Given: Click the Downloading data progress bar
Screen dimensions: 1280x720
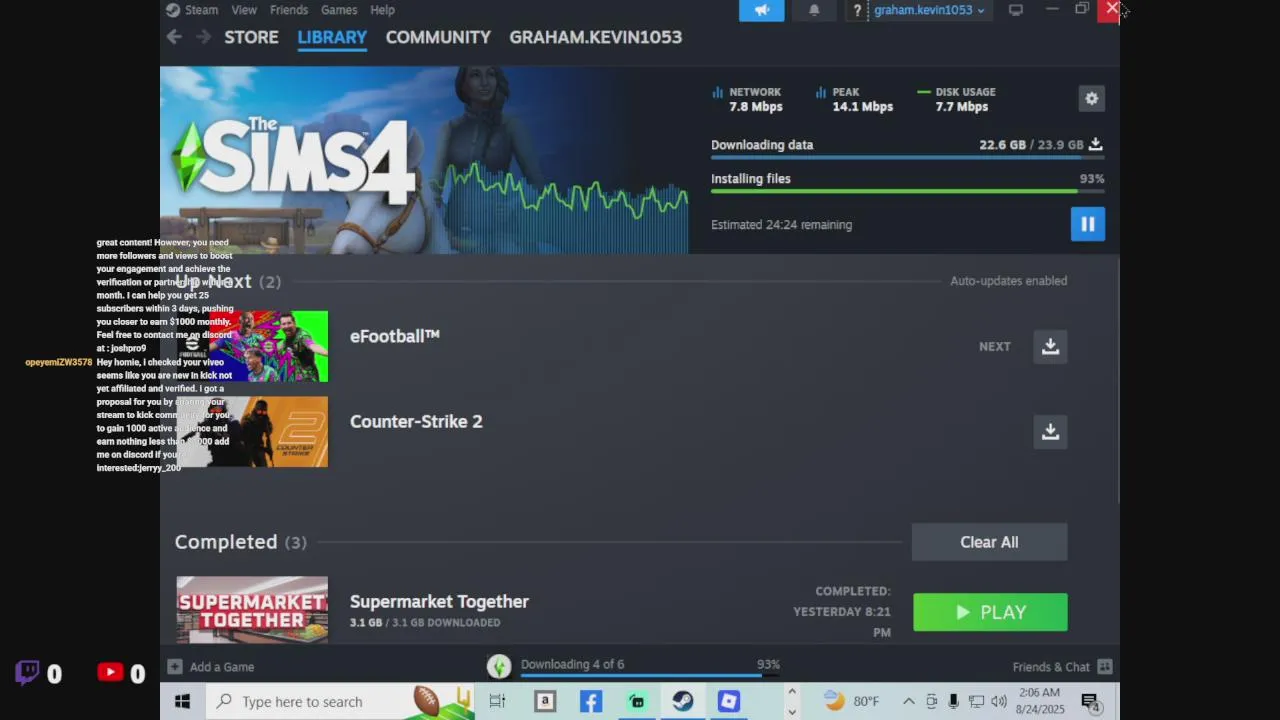Looking at the screenshot, I should tap(907, 158).
